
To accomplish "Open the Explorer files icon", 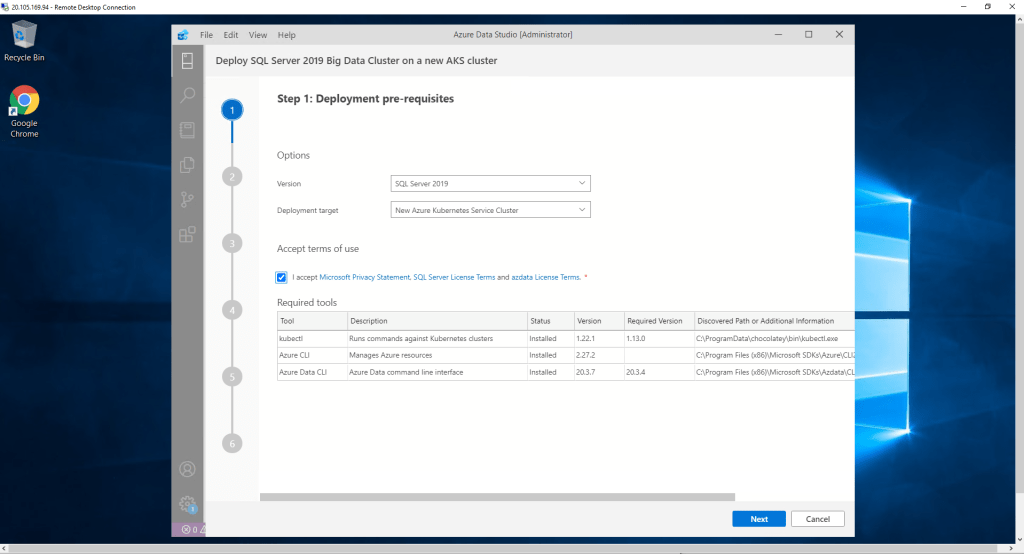I will pos(187,165).
